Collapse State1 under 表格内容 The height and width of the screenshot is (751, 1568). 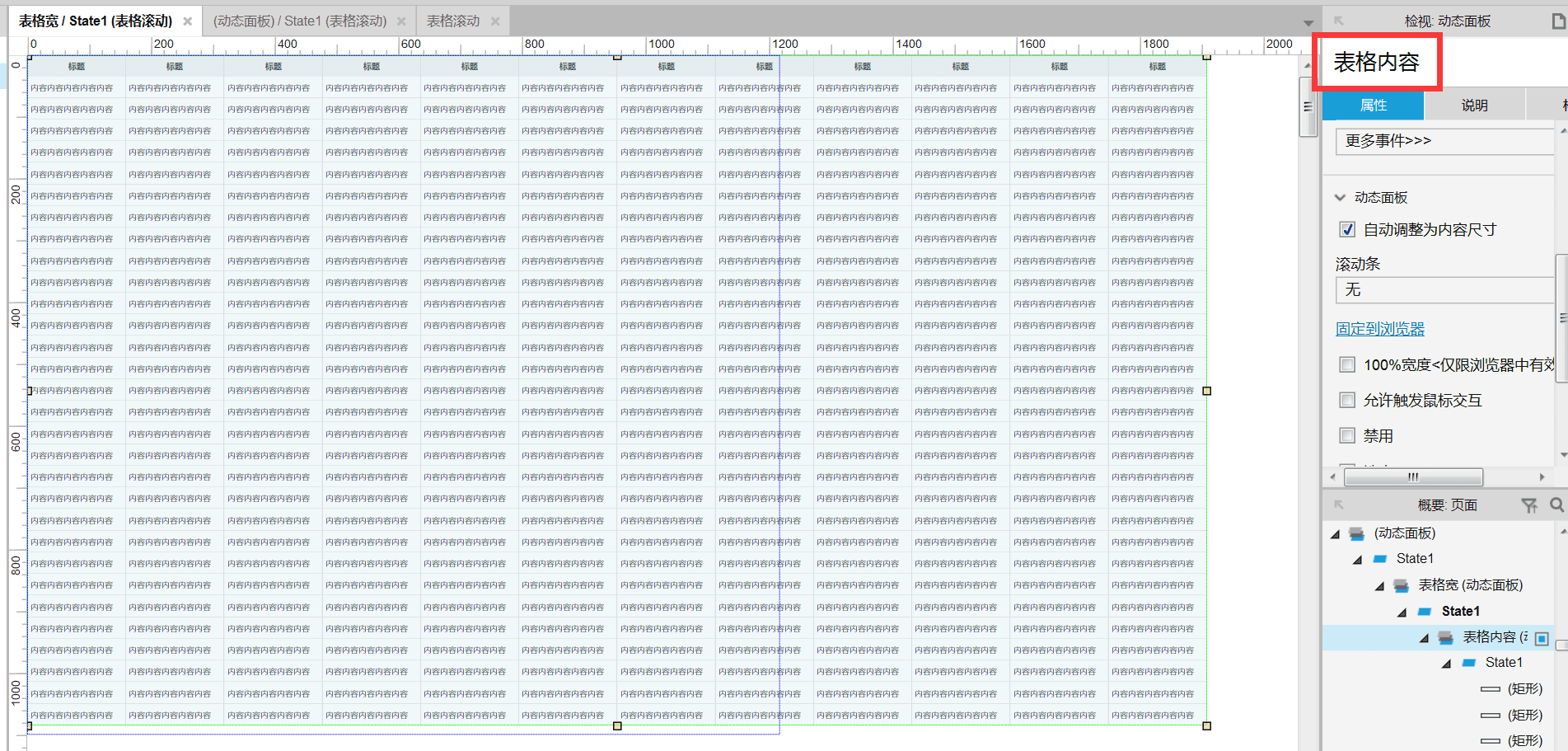click(x=1447, y=664)
